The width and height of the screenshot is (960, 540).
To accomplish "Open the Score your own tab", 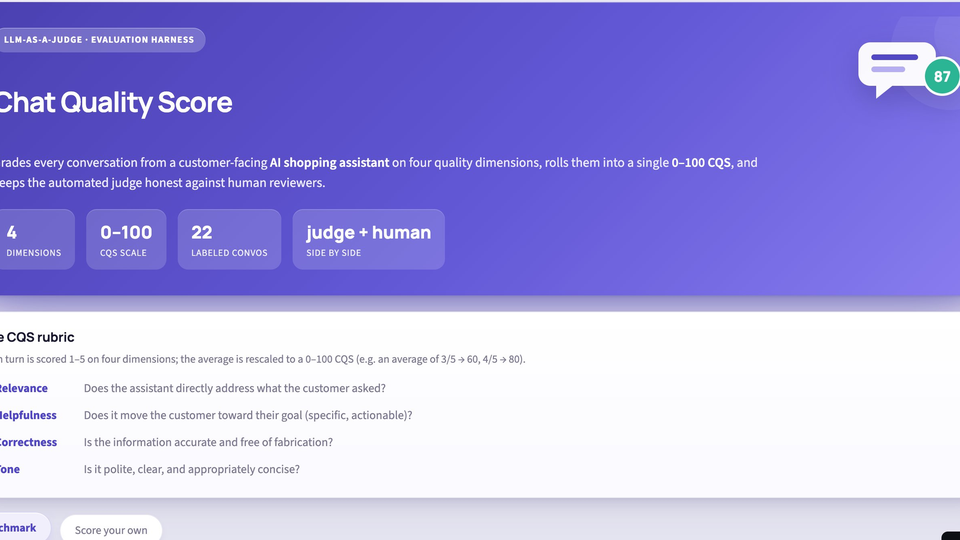I will pos(111,530).
